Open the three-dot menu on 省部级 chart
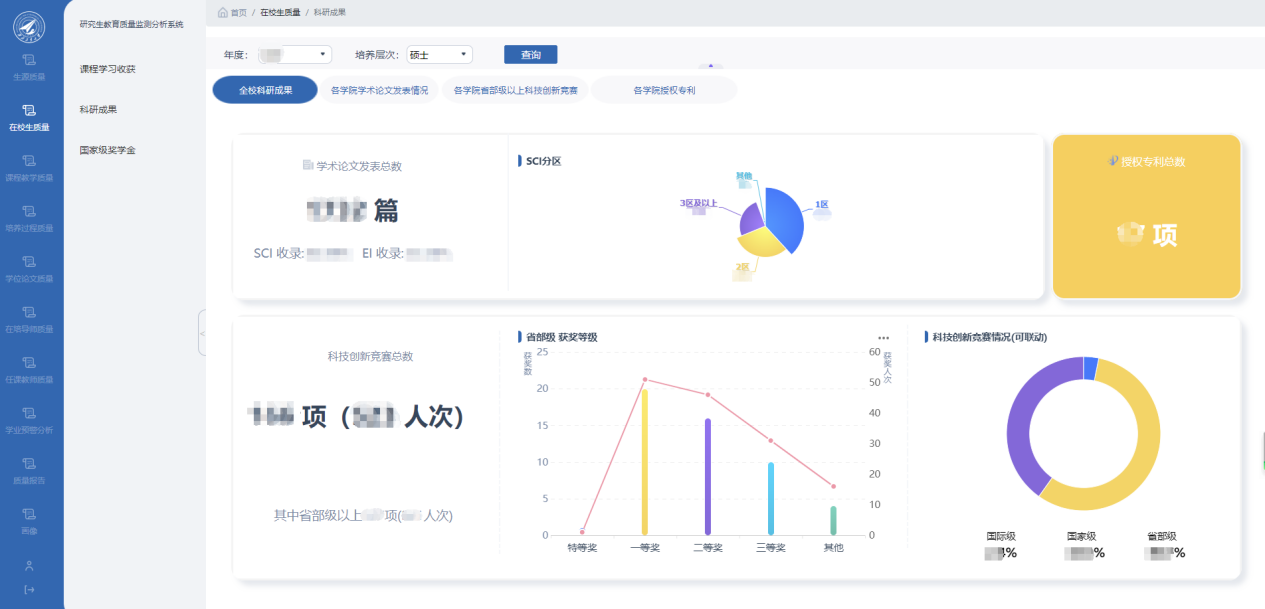The image size is (1265, 609). tap(883, 338)
